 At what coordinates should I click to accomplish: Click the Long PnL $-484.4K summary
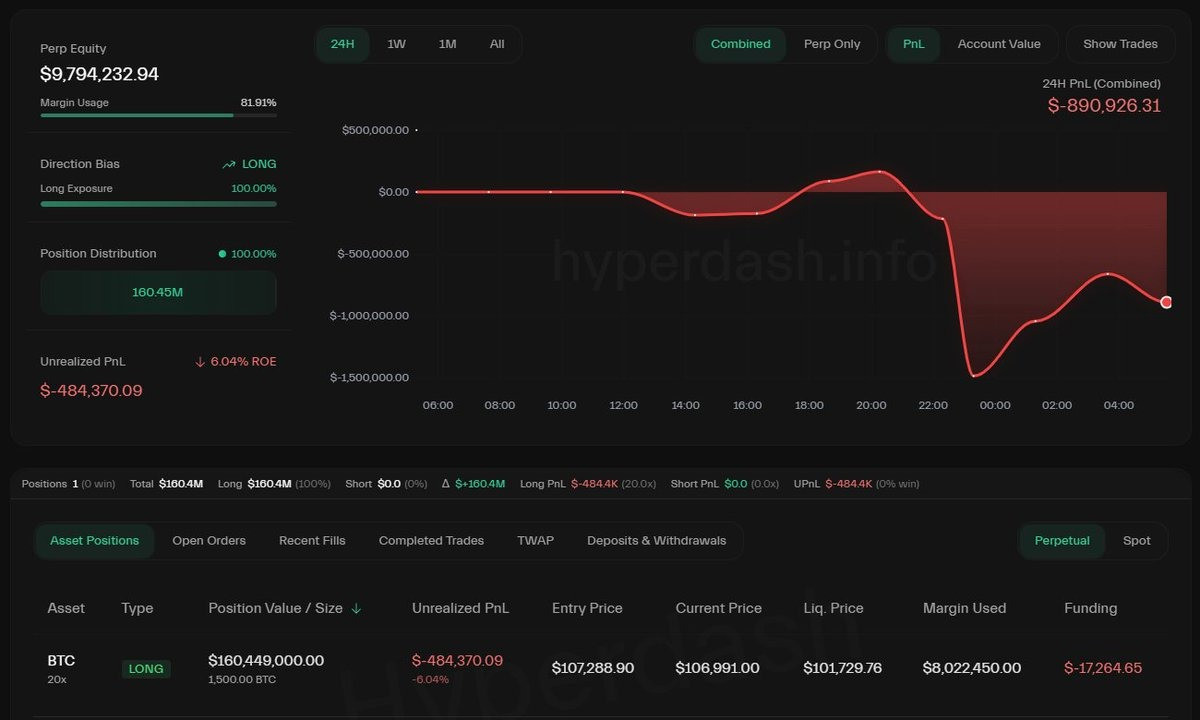tap(588, 484)
